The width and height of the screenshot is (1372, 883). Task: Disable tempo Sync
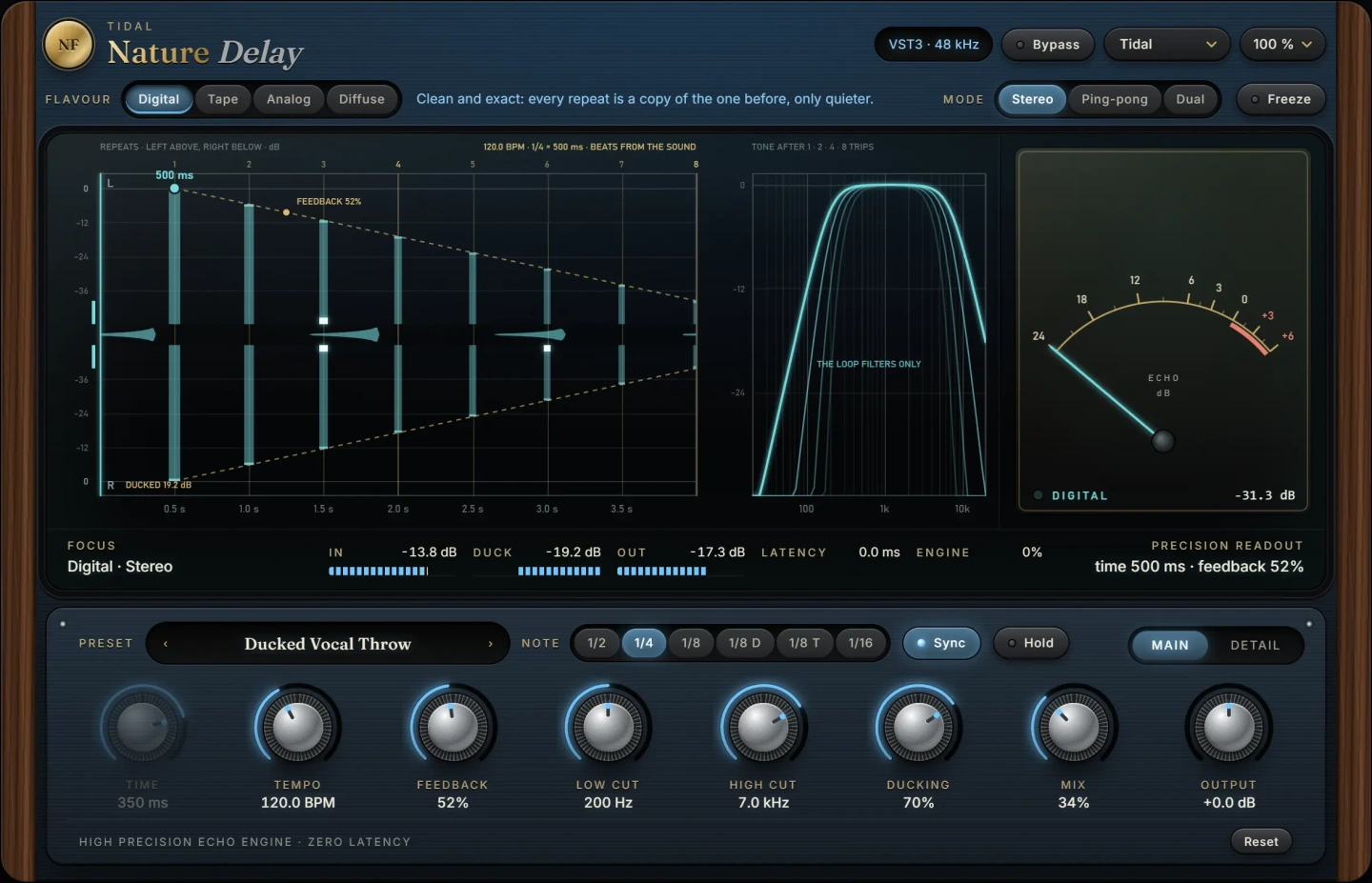point(941,643)
